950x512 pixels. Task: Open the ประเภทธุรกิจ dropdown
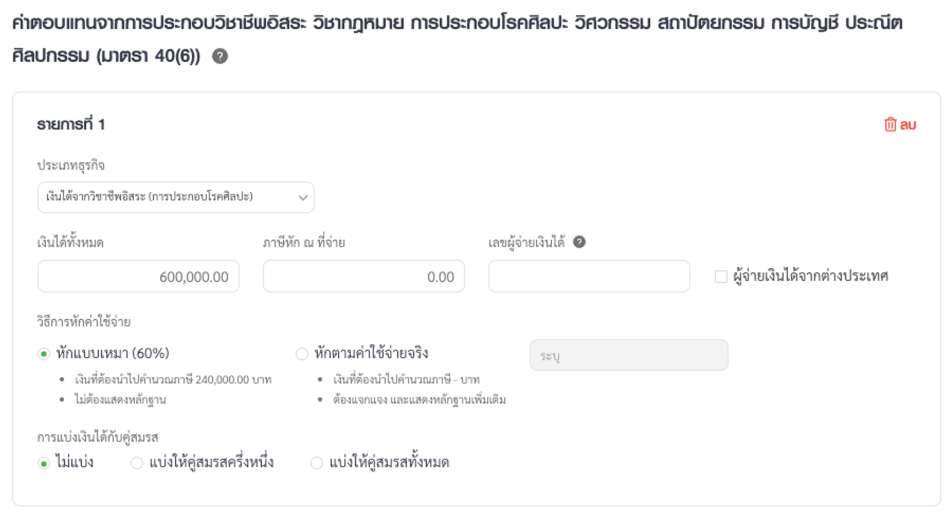tap(176, 197)
